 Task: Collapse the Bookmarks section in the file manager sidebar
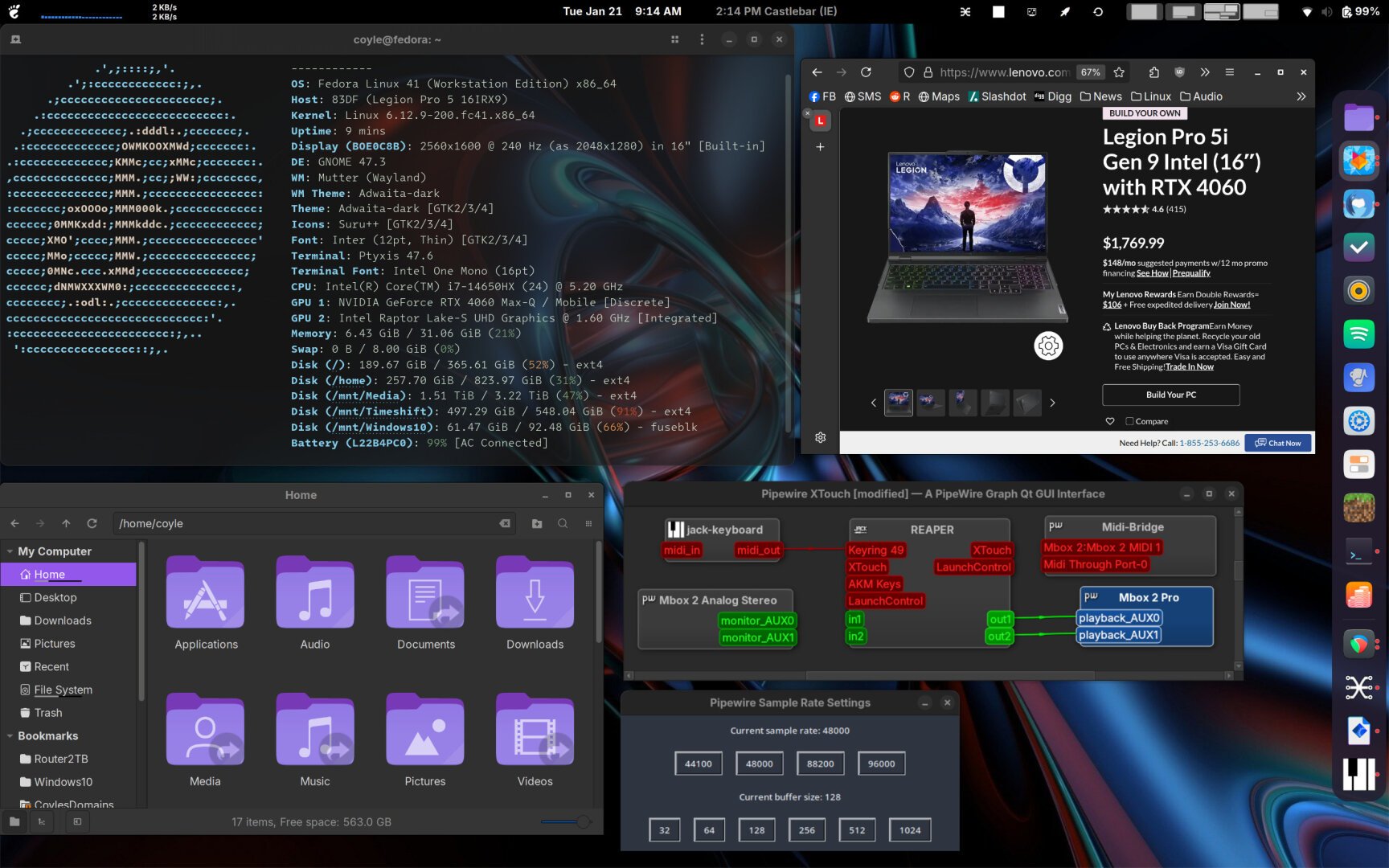pos(10,736)
